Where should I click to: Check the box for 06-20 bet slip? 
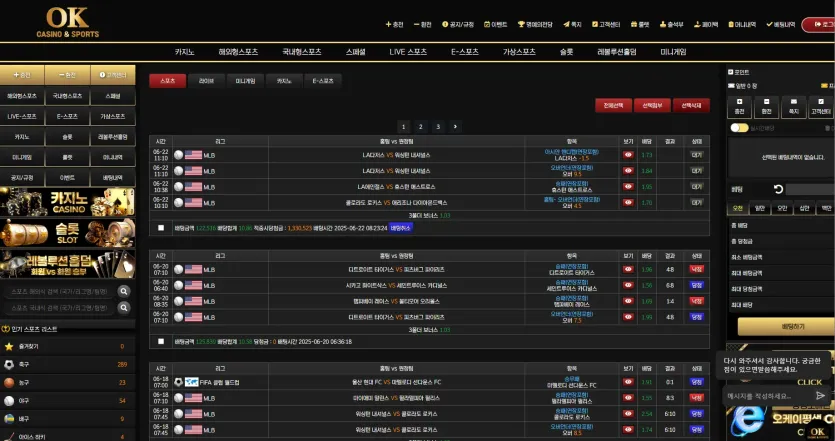point(161,341)
